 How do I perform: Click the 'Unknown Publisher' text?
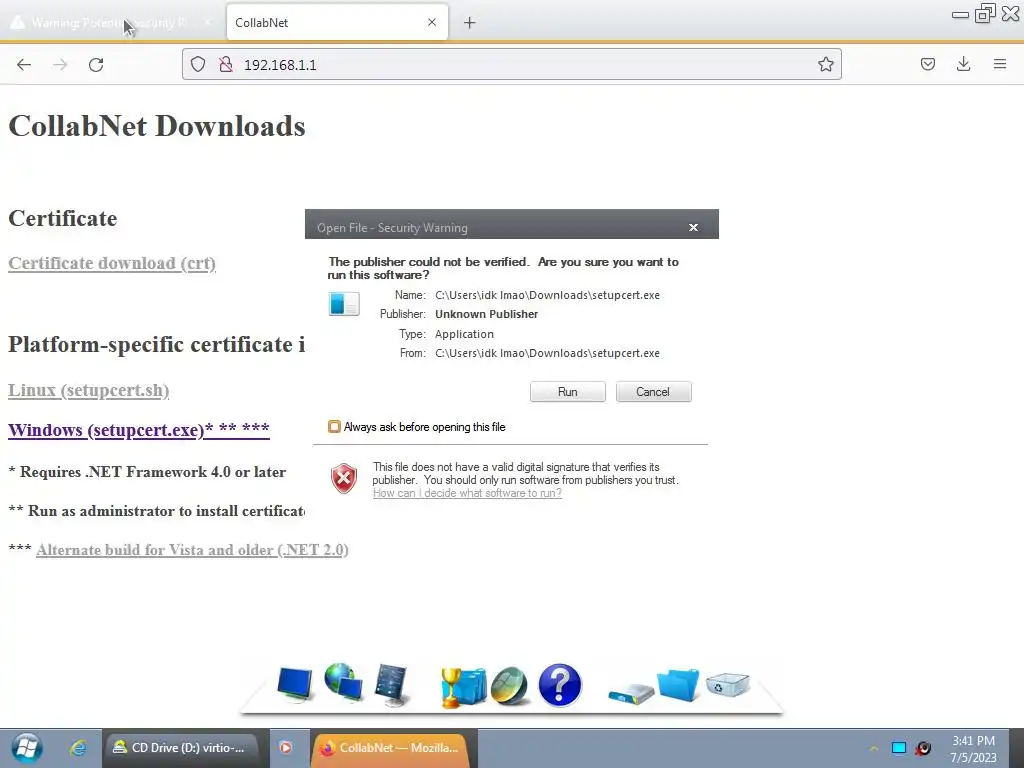(x=487, y=314)
